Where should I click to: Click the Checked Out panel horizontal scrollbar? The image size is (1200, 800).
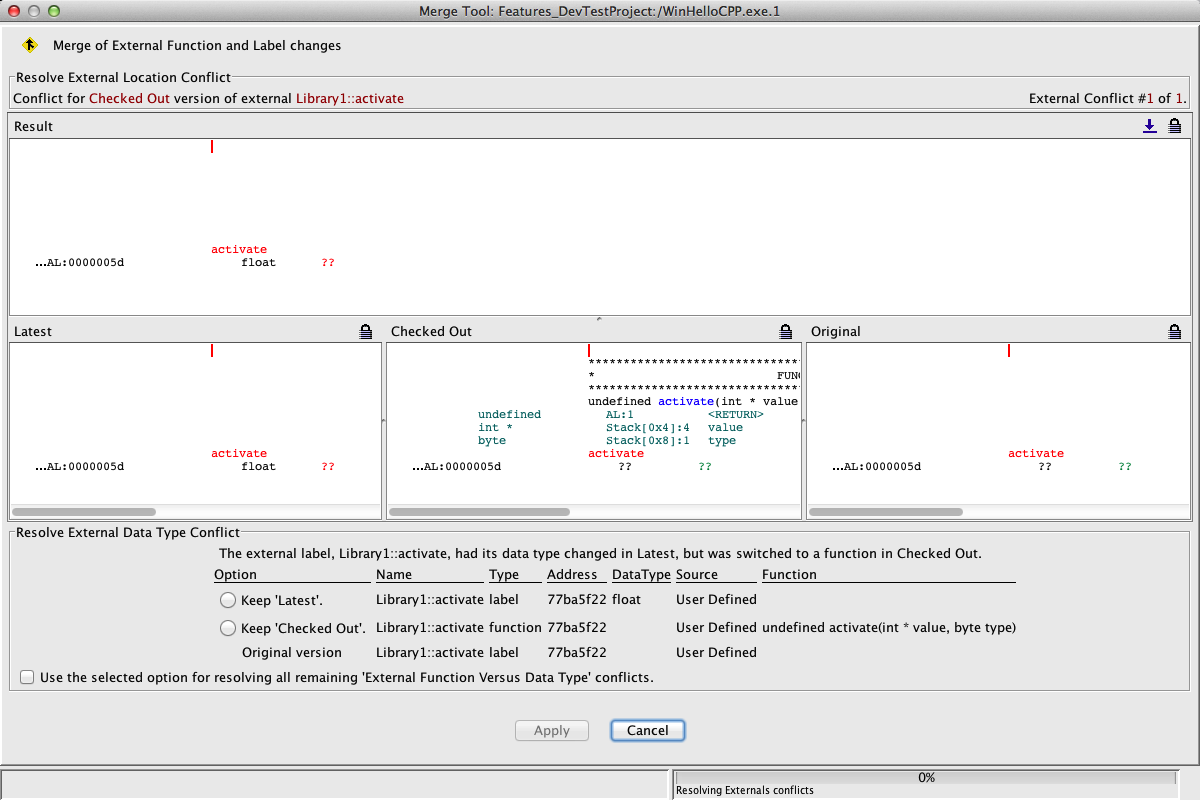pyautogui.click(x=478, y=512)
